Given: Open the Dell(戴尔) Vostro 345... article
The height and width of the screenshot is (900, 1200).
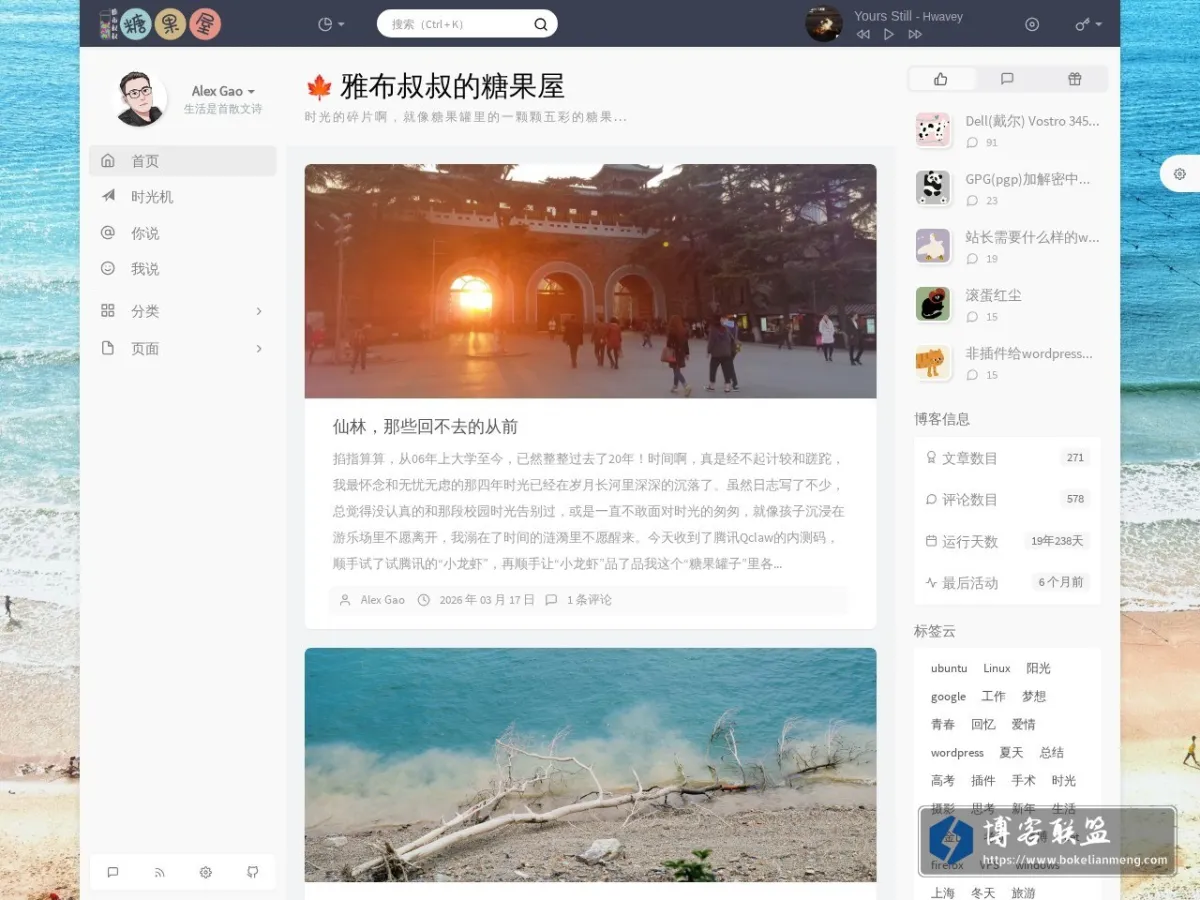Looking at the screenshot, I should pos(1032,121).
